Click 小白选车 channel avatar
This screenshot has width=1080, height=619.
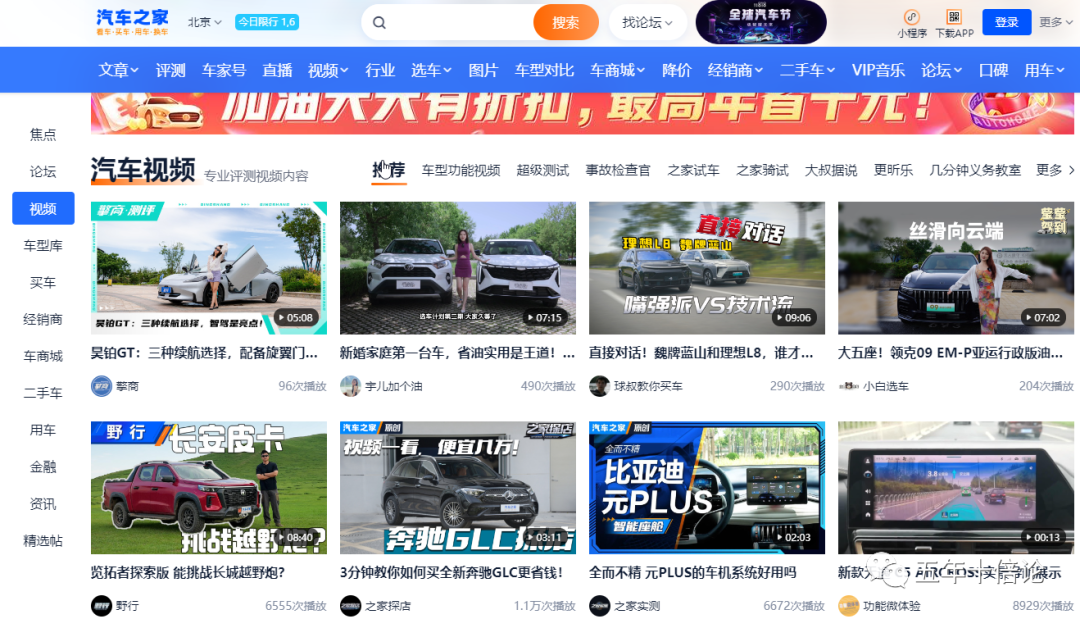click(849, 386)
